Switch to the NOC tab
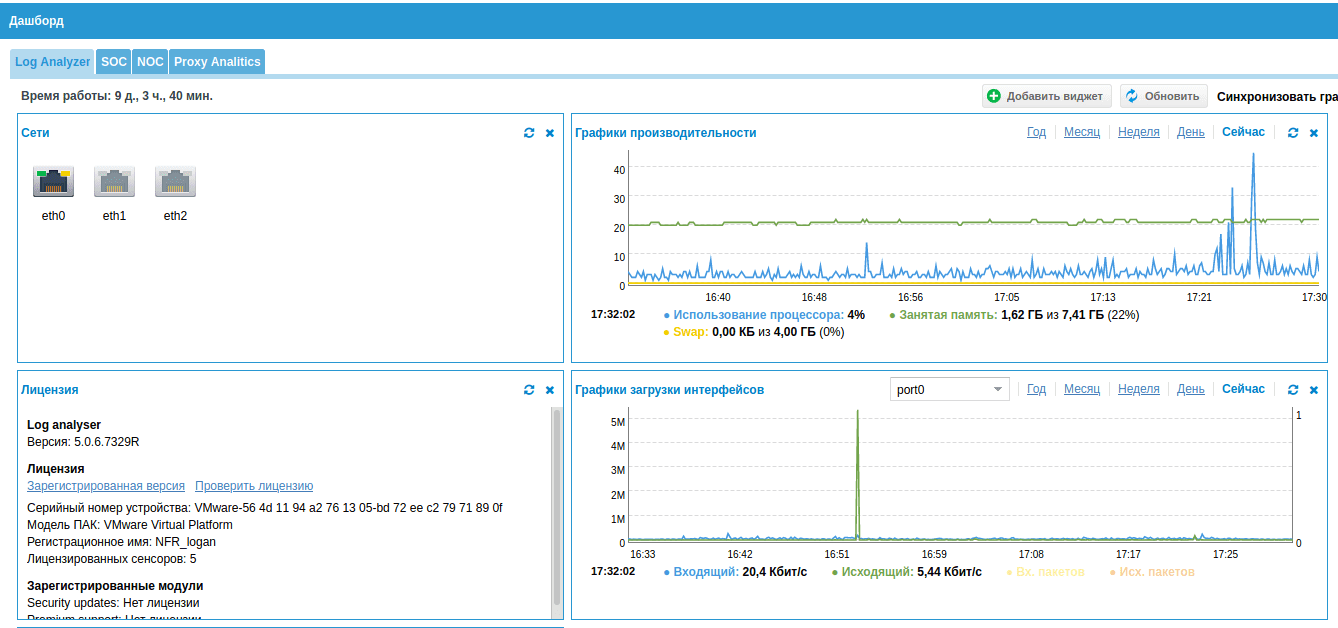The width and height of the screenshot is (1338, 628). pos(150,62)
